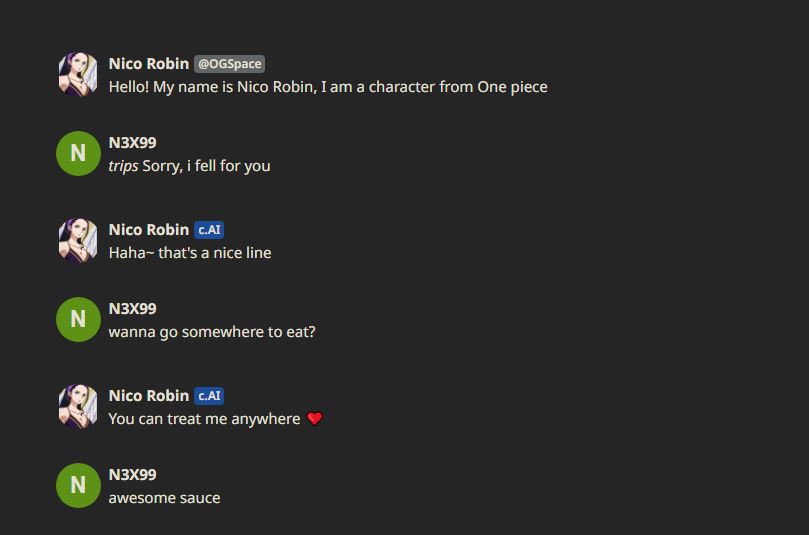Click green N avatar beside 'Sorry, i fell for you'
Viewport: 809px width, 535px height.
[78, 153]
